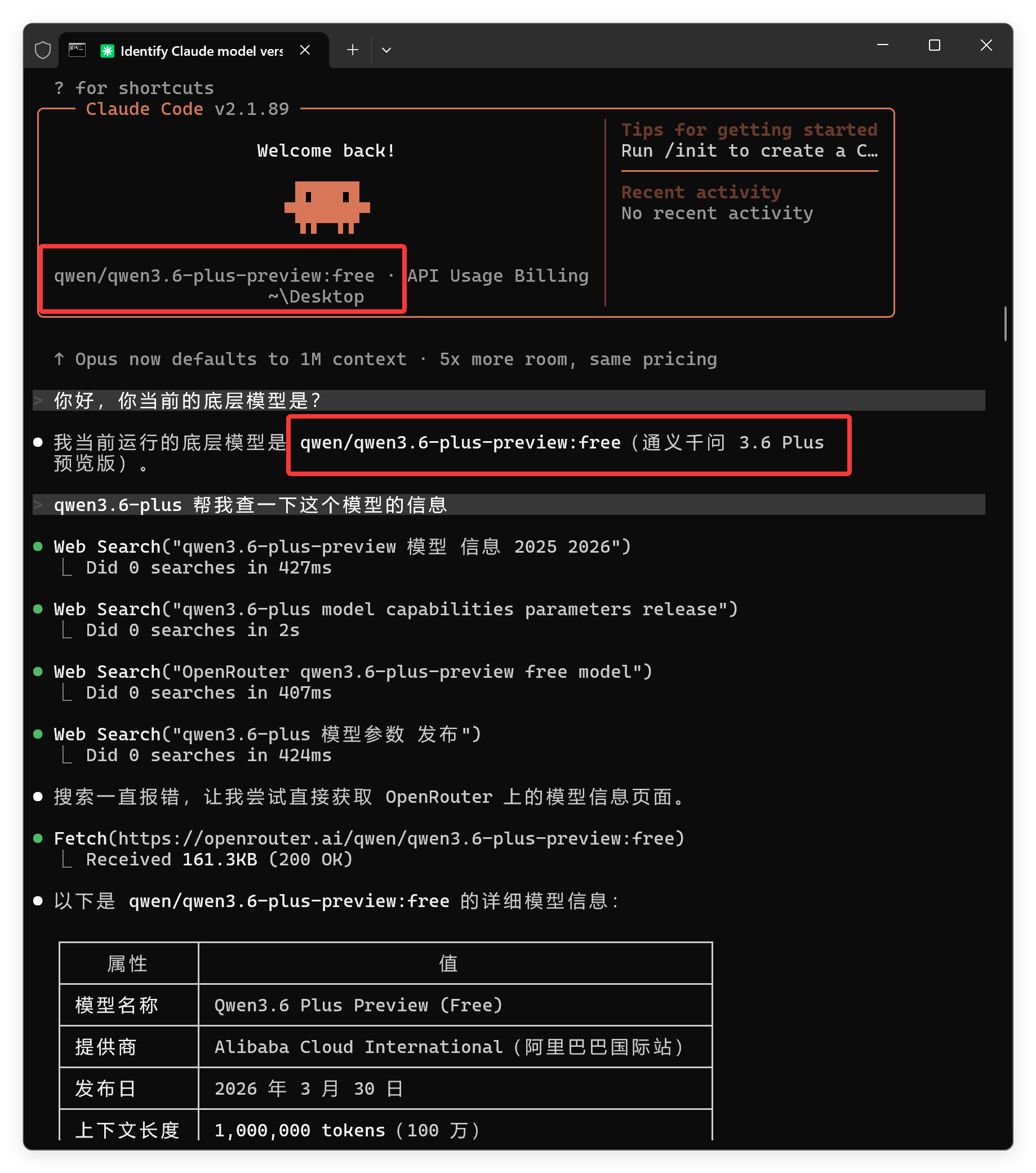Screen dimensions: 1036x1173
Task: Click the Recent activity heading
Action: (701, 192)
